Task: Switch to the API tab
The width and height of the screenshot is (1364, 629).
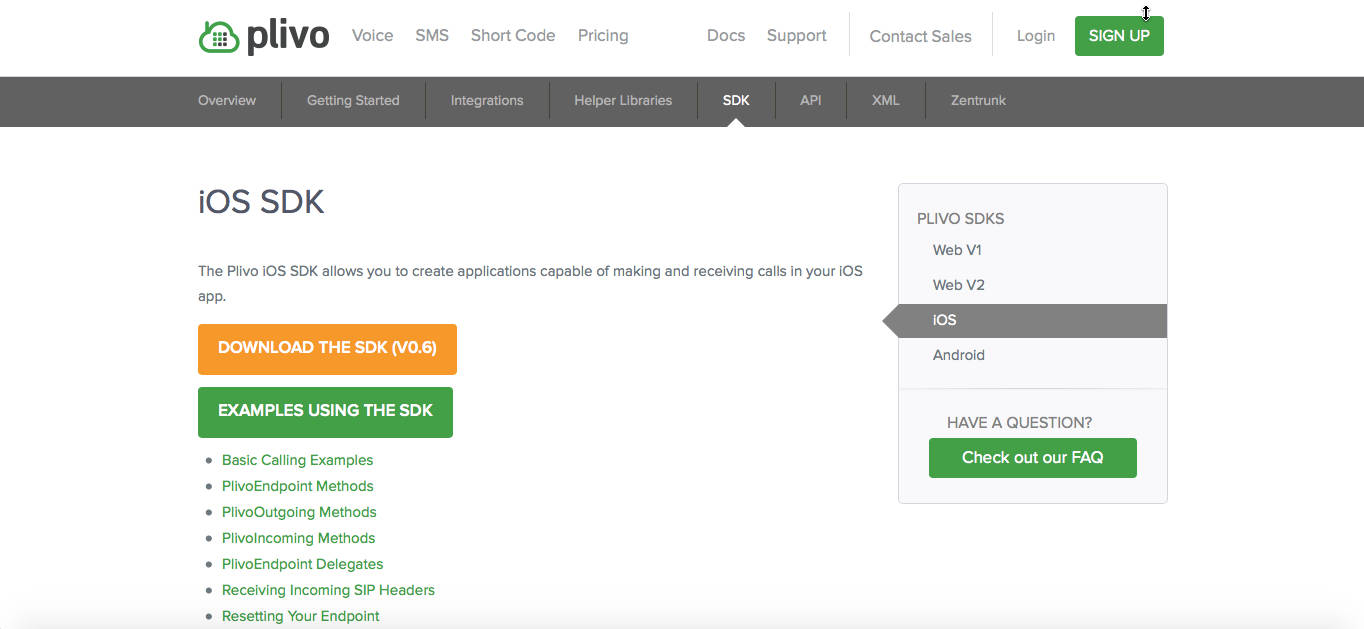Action: pos(810,100)
